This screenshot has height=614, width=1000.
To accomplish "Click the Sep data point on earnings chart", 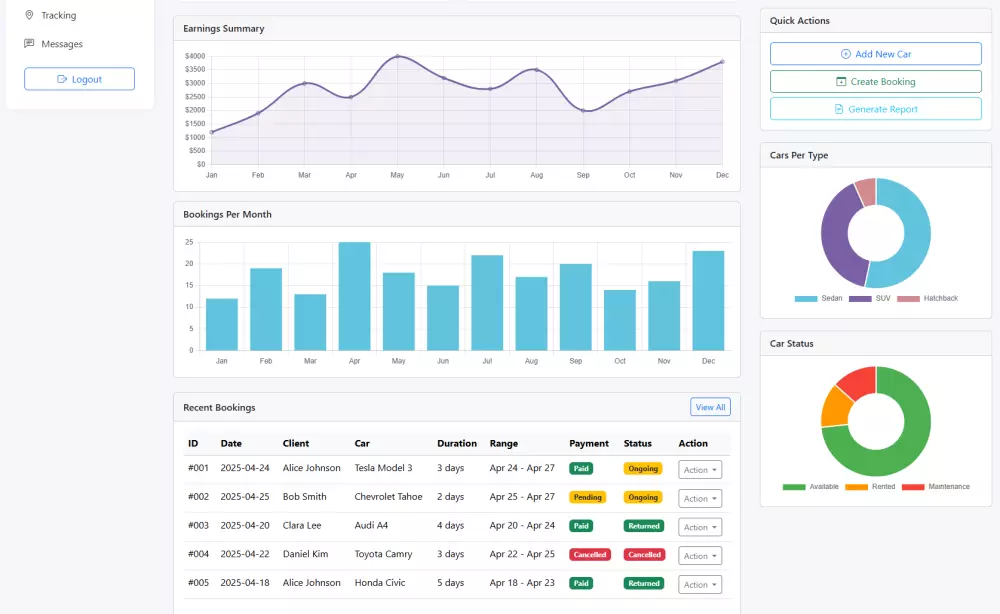I will pyautogui.click(x=583, y=110).
